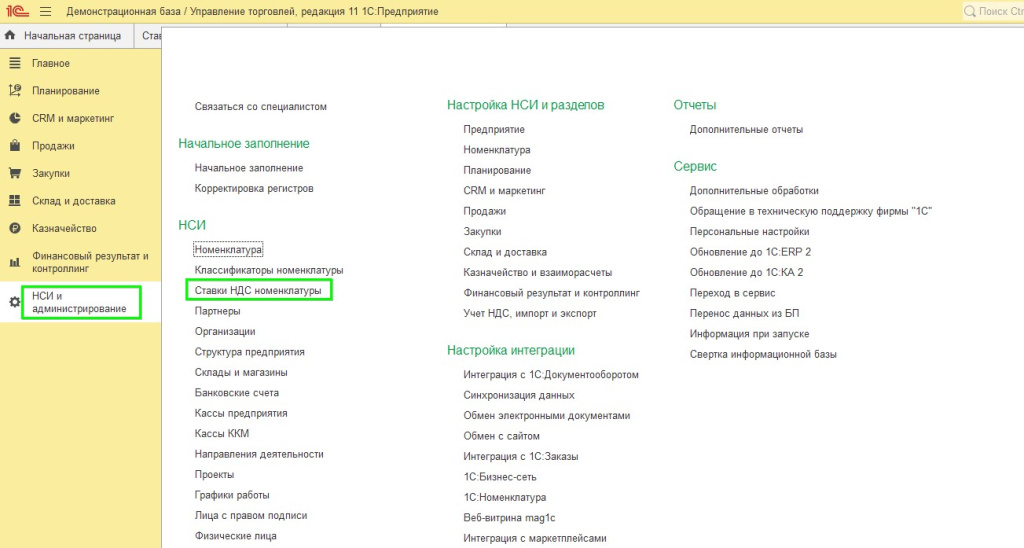Open Классификаторы номенклатуры
This screenshot has width=1024, height=548.
click(x=269, y=270)
